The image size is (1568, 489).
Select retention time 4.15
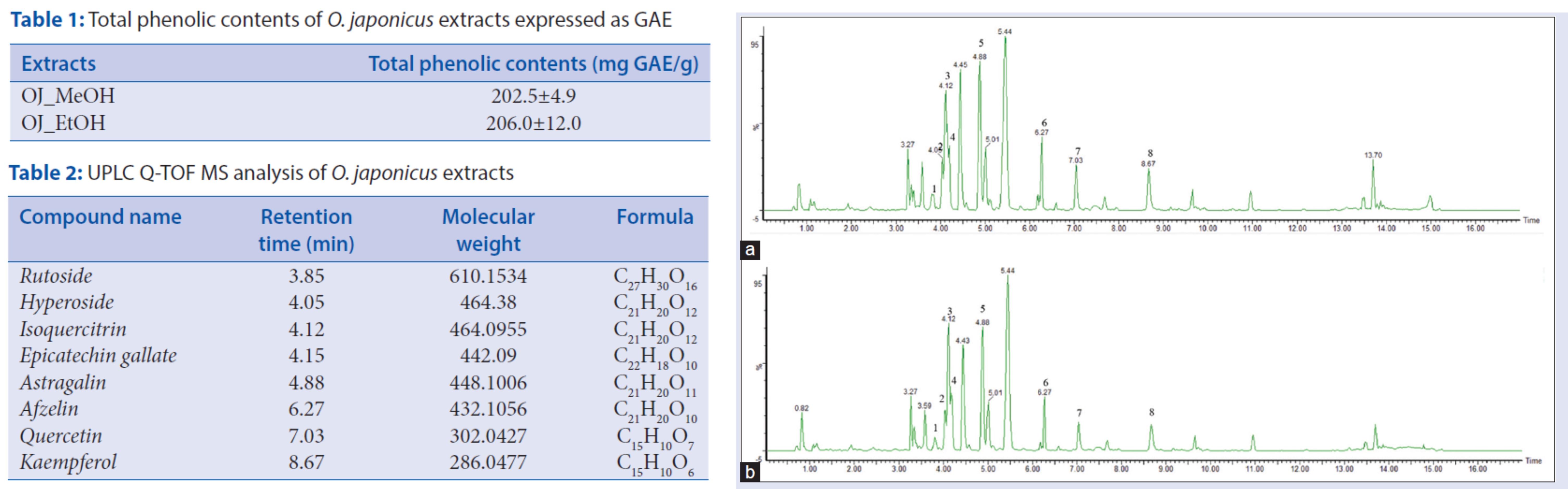tap(306, 356)
